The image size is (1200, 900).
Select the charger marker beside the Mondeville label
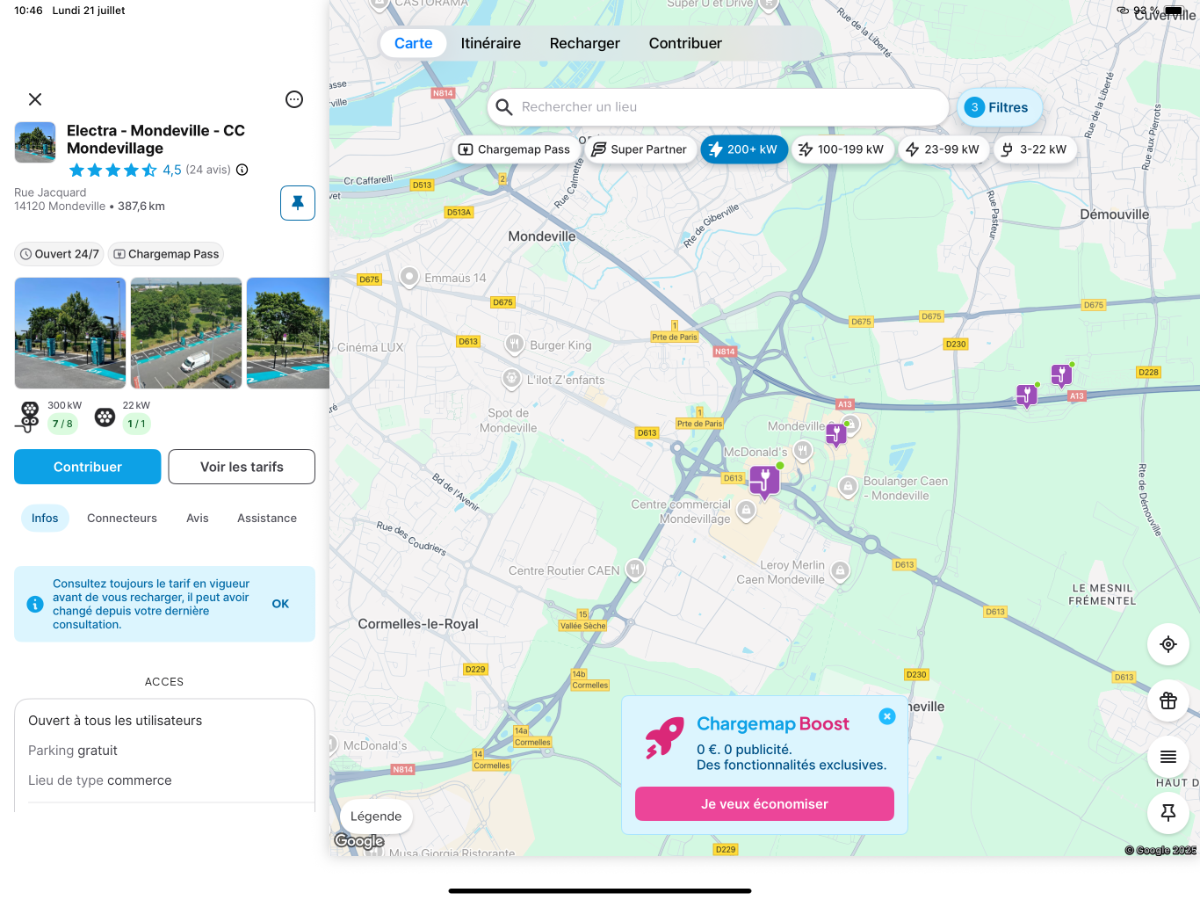(x=836, y=434)
